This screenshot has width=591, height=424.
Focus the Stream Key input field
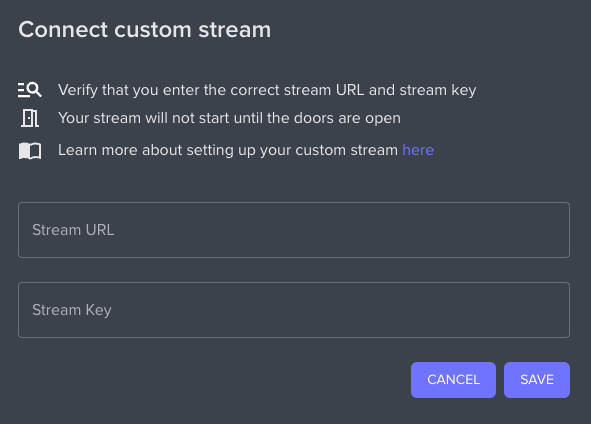(294, 310)
